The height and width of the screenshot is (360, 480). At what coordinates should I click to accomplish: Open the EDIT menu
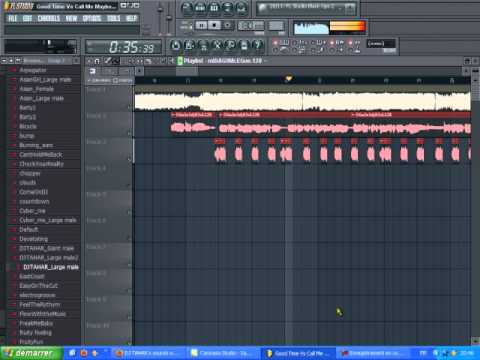tap(27, 18)
